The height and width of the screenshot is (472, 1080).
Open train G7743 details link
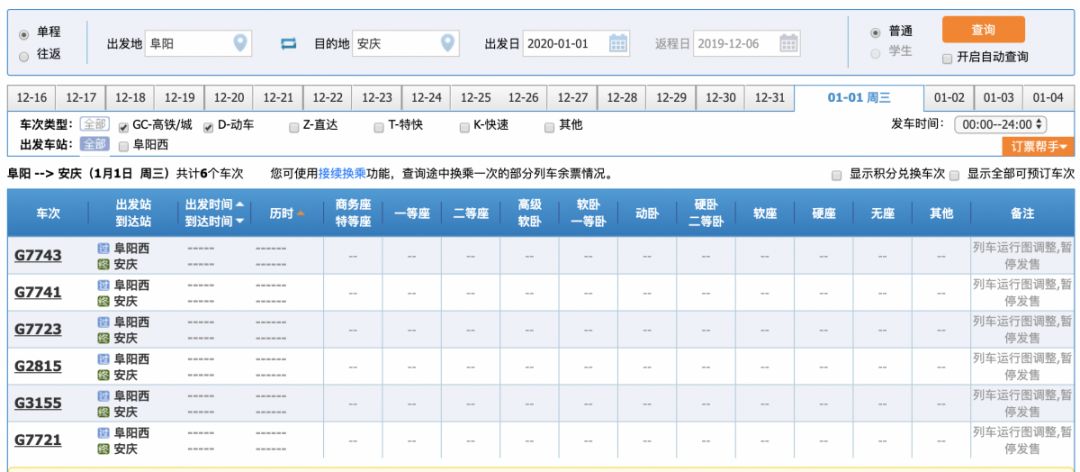38,256
